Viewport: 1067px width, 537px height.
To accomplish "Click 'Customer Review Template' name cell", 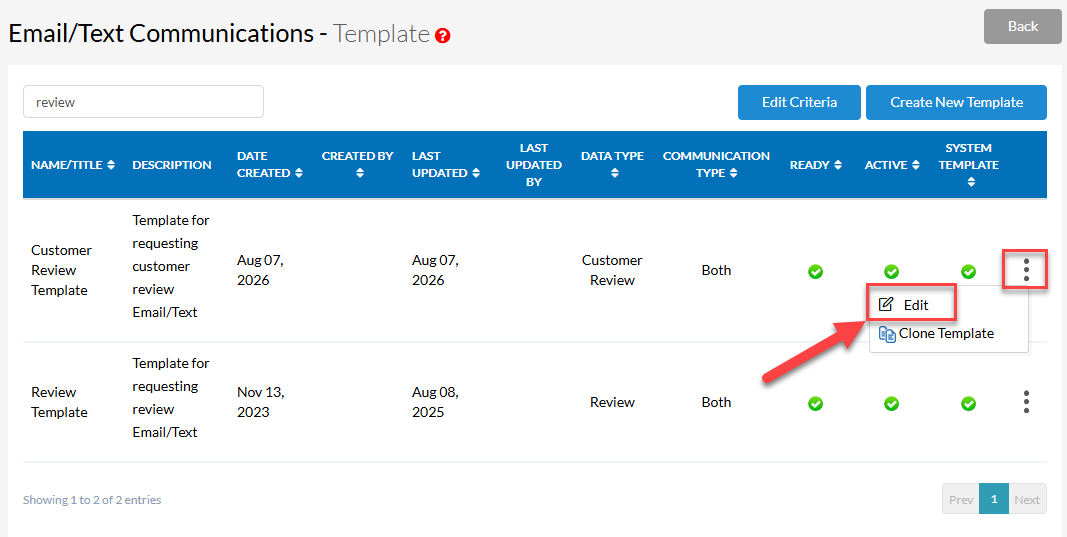I will 61,270.
